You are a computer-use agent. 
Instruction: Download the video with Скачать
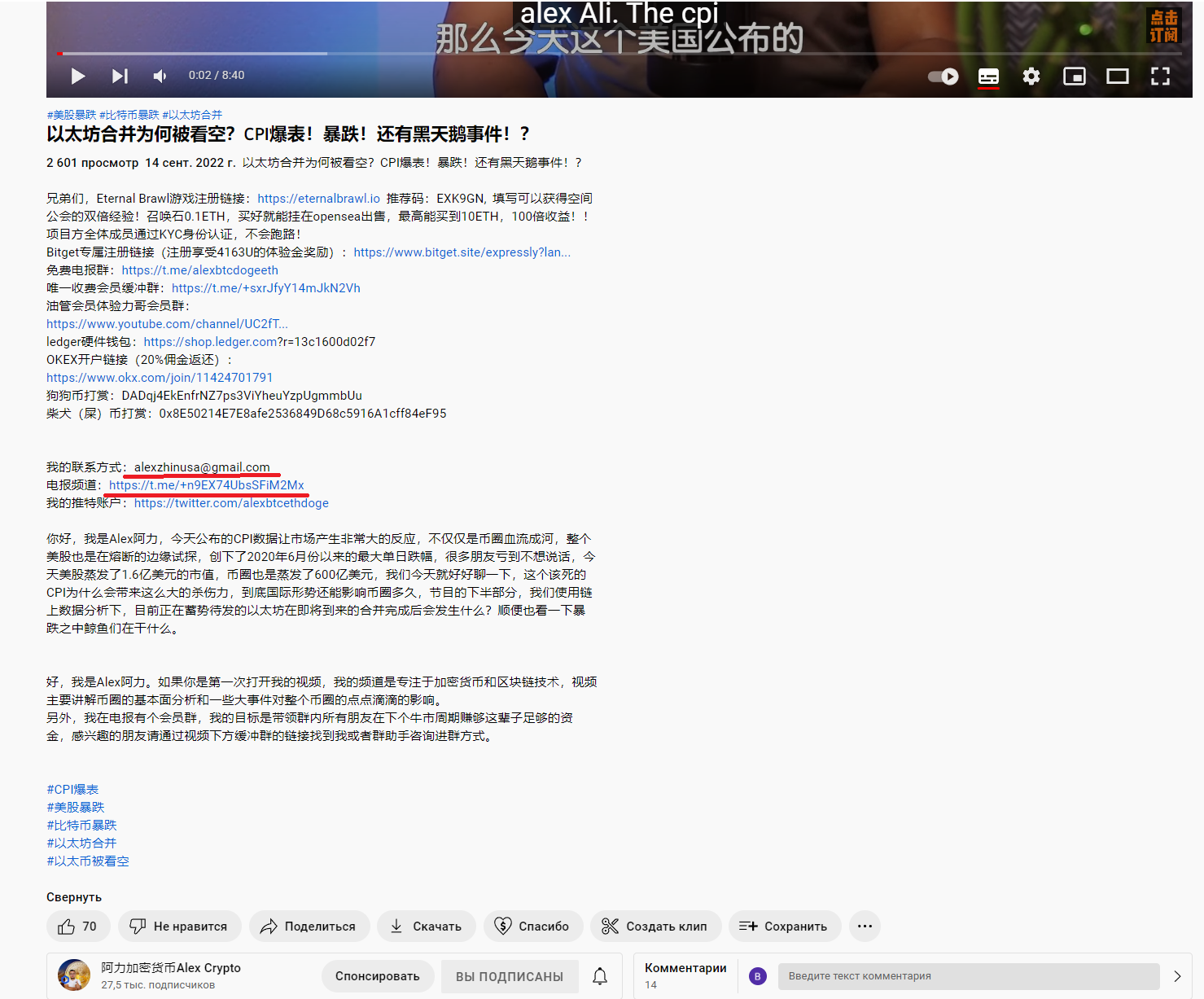tap(427, 927)
